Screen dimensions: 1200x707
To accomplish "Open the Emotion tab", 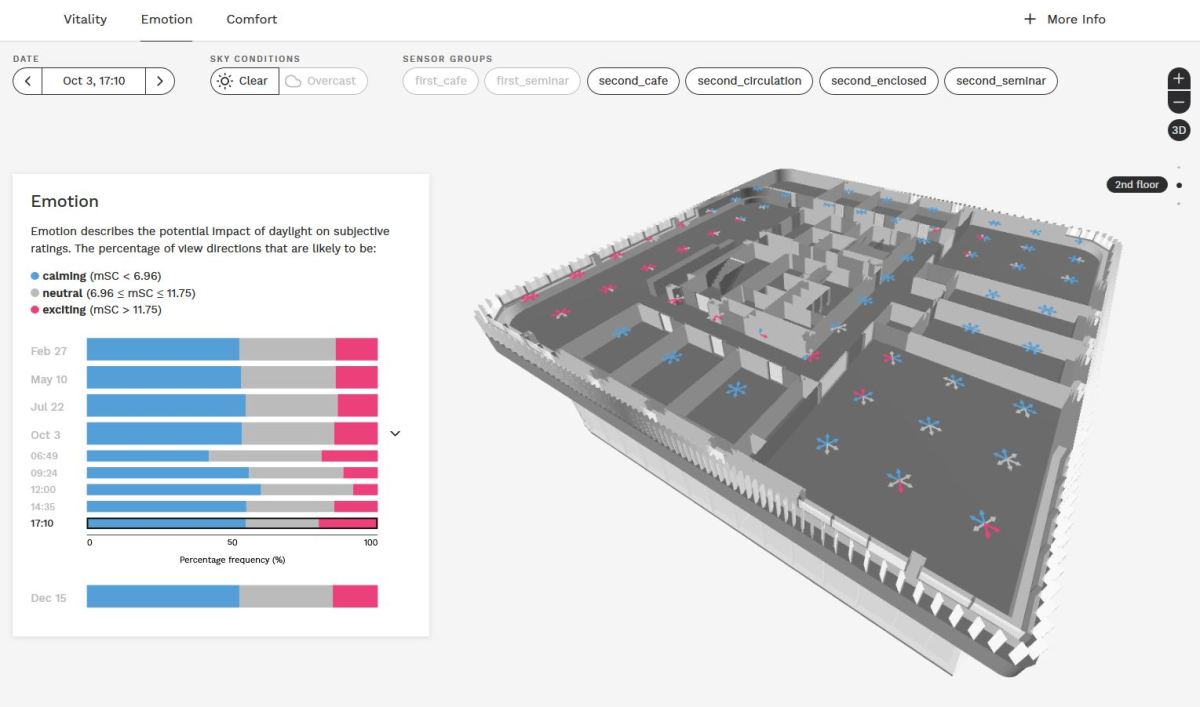I will pyautogui.click(x=166, y=19).
